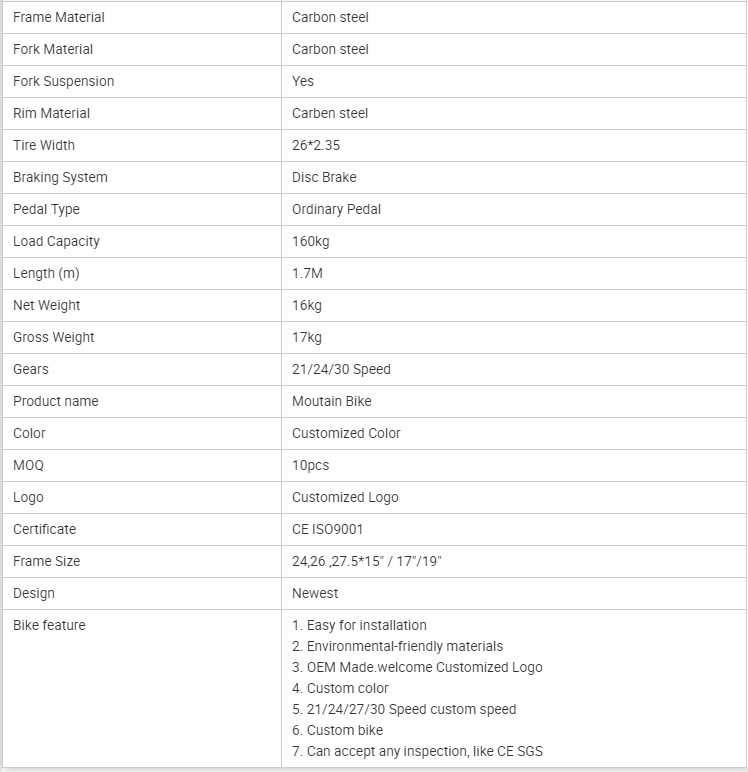748x772 pixels.
Task: Click the "Frame Material" label cell
Action: 59,17
